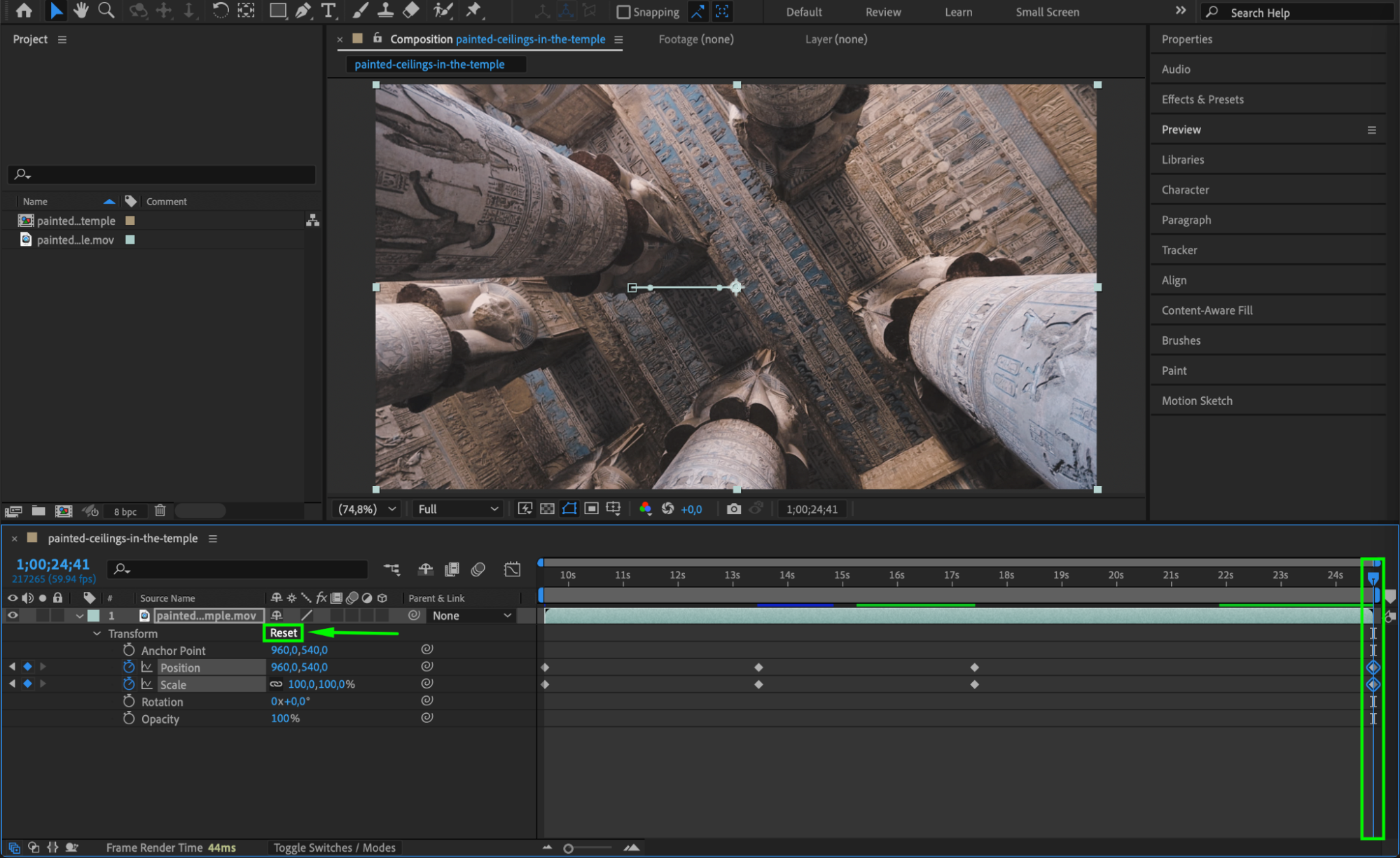Open the Home screen icon

24,11
